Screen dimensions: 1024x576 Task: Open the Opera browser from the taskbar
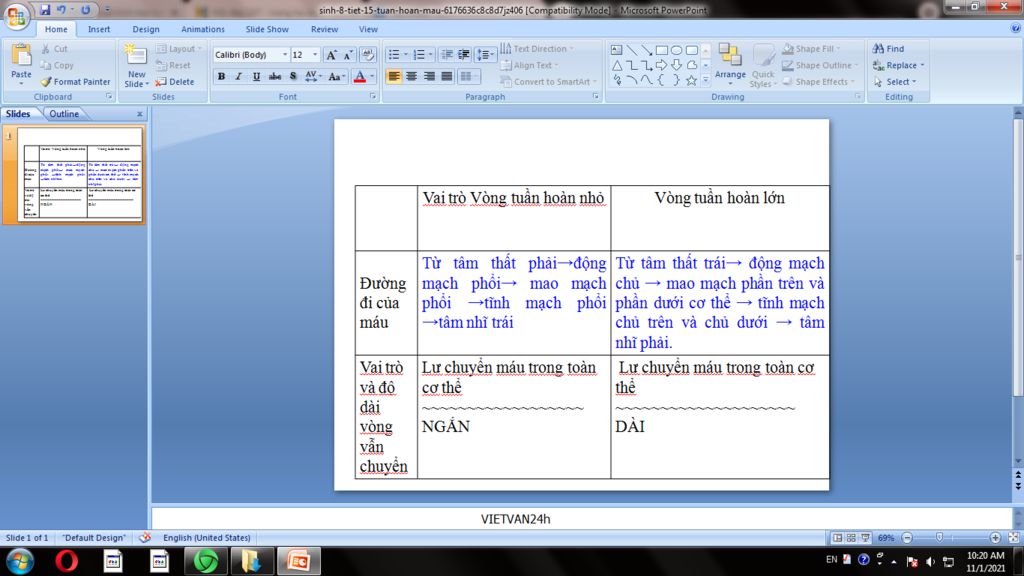pos(66,561)
